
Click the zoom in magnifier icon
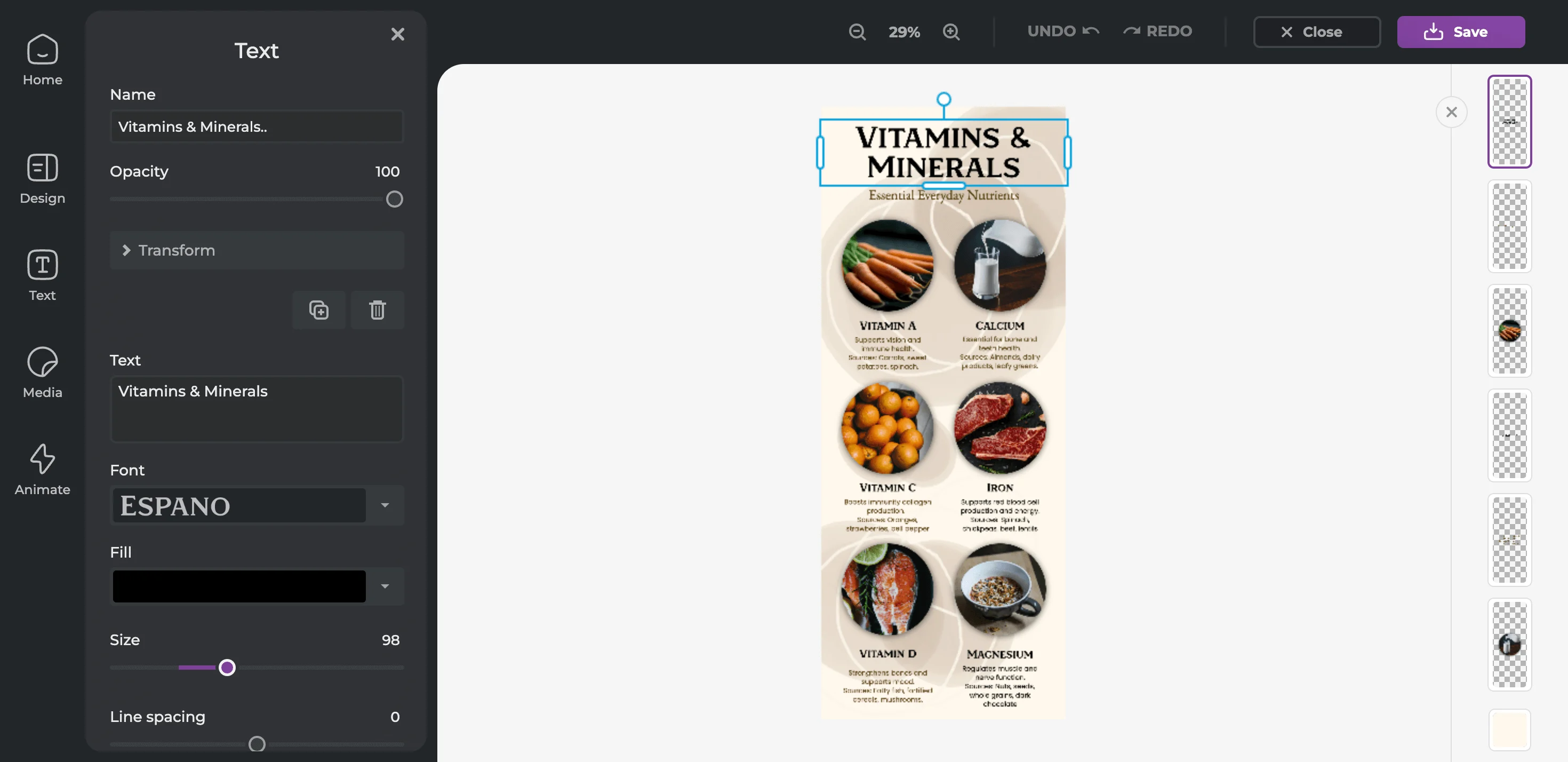click(x=951, y=31)
